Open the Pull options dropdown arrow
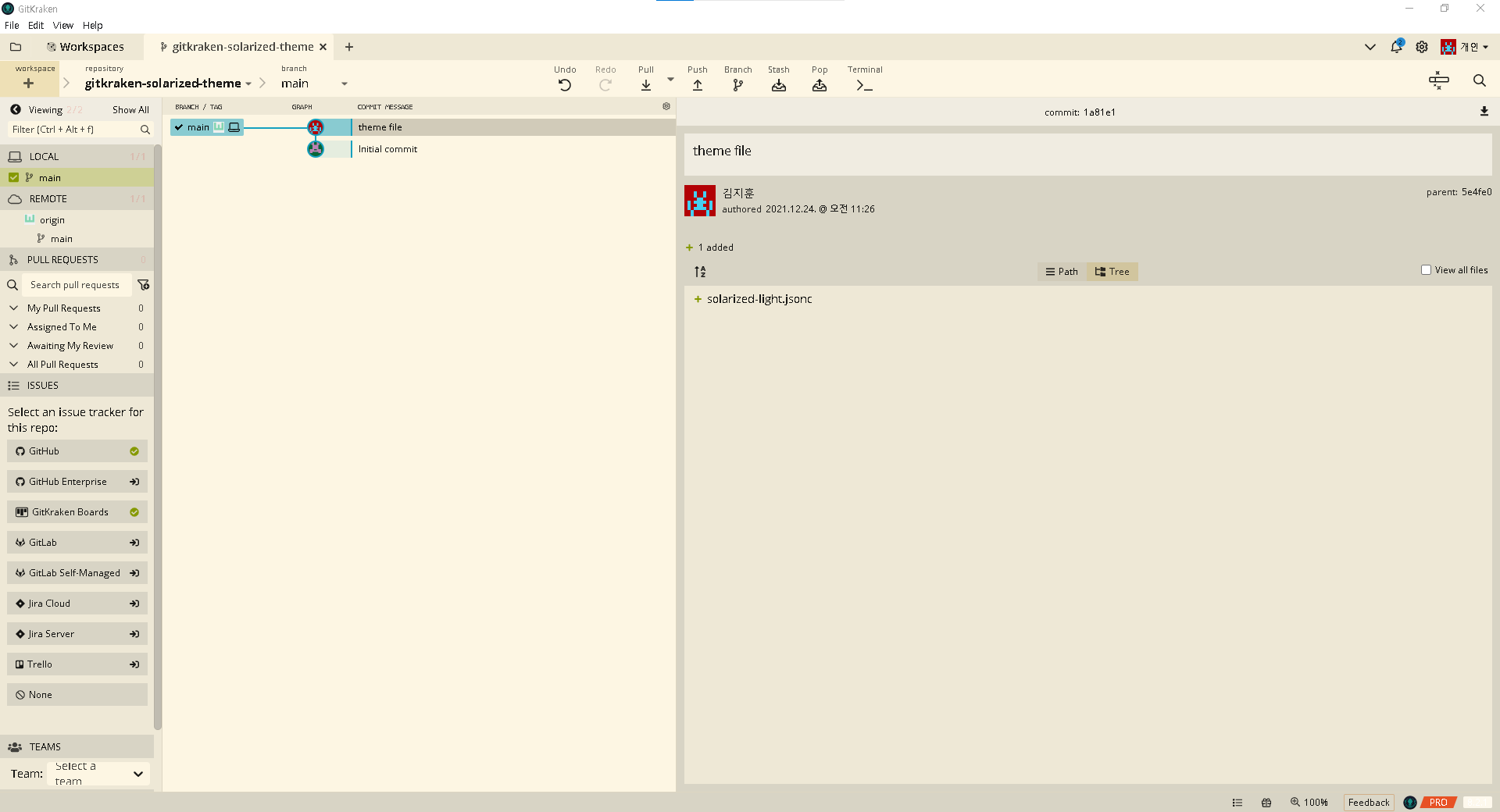The width and height of the screenshot is (1500, 812). coord(670,80)
